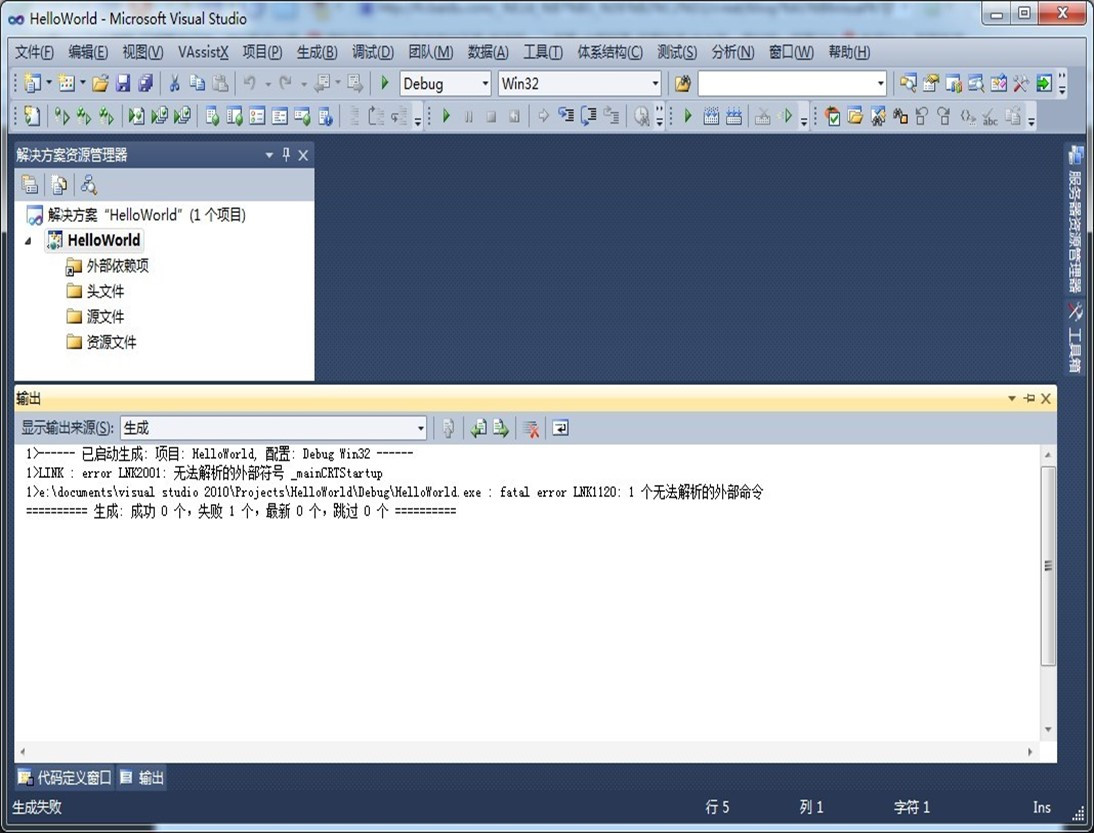
Task: Click Show All Files in Solution Explorer
Action: (x=59, y=185)
